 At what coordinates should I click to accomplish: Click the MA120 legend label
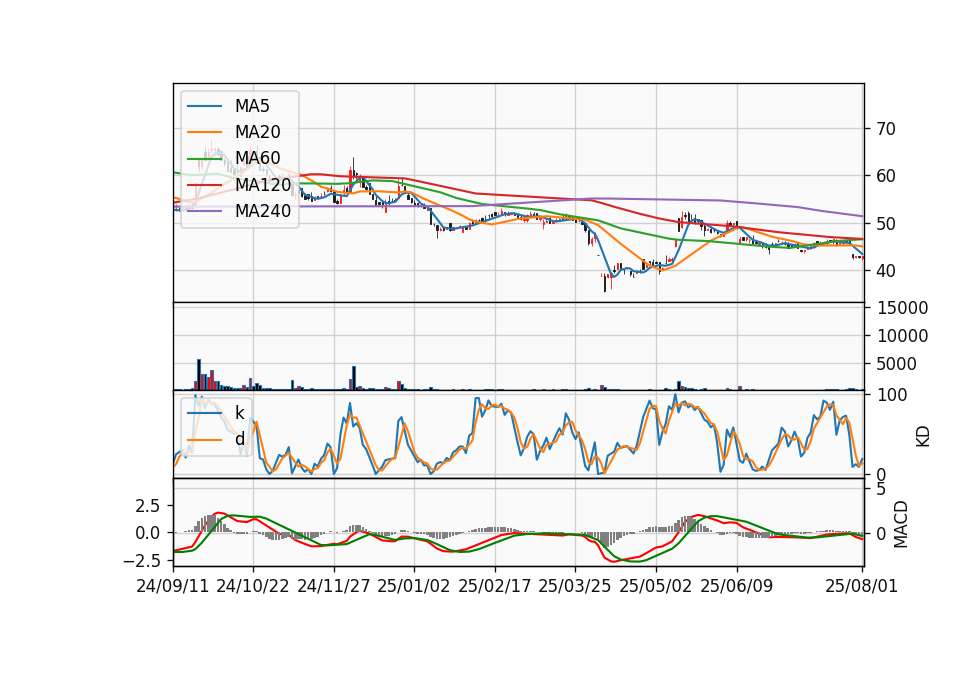[x=263, y=184]
